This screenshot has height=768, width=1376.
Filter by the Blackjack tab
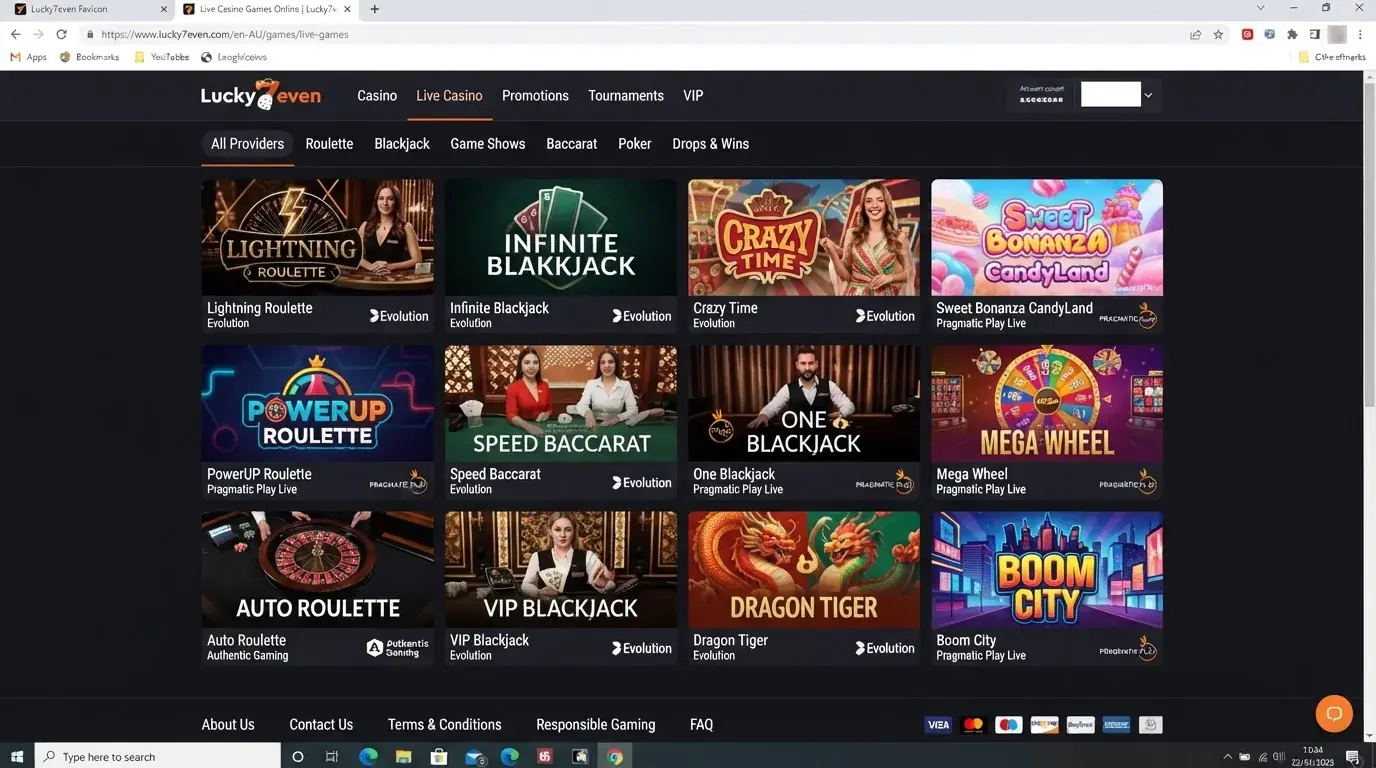click(402, 144)
